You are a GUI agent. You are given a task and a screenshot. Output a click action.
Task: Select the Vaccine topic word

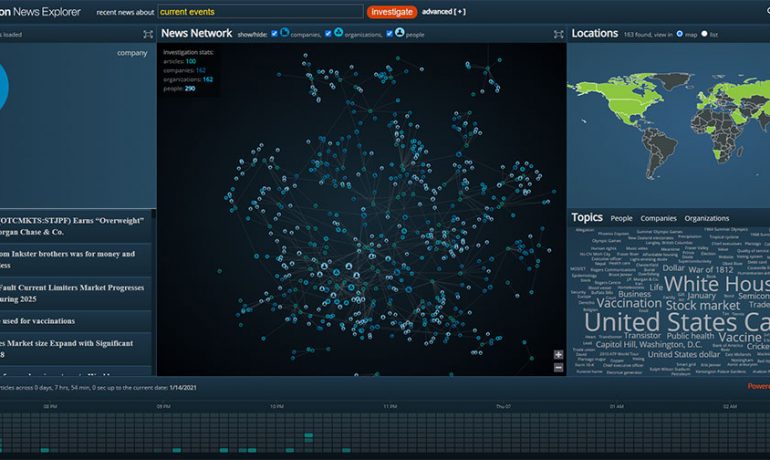pyautogui.click(x=740, y=337)
